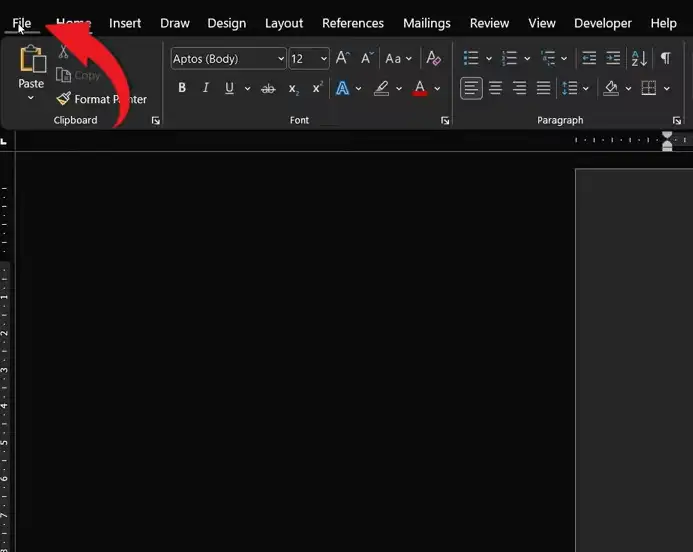Viewport: 693px width, 552px height.
Task: Open the Change Case Aa menu
Action: point(398,58)
